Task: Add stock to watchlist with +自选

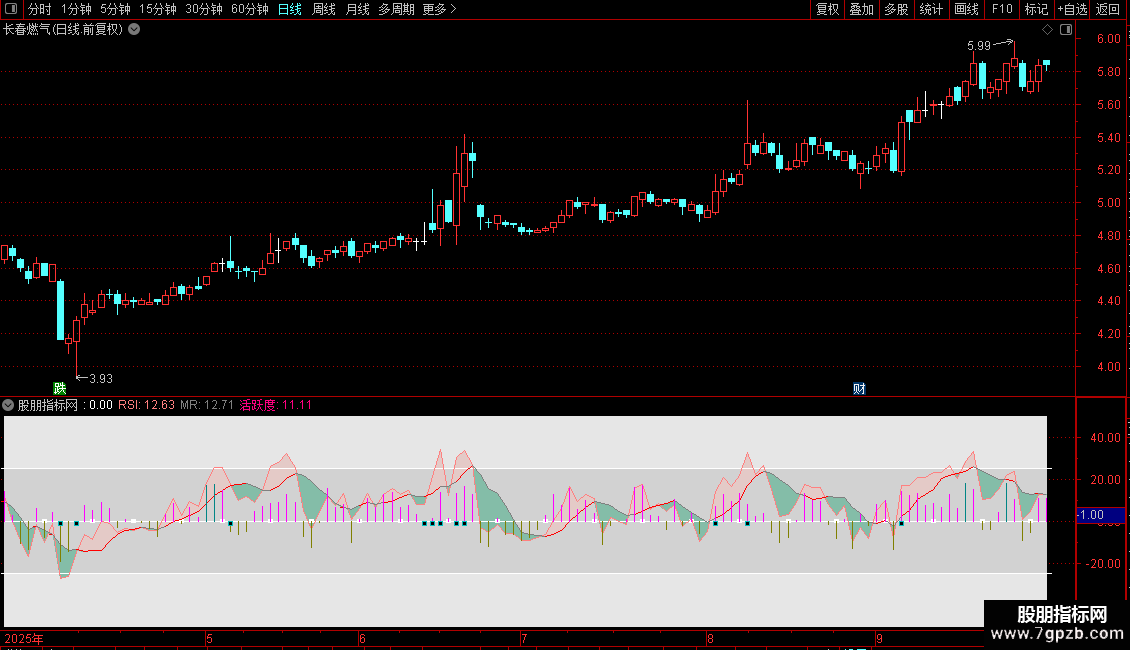Action: [x=1072, y=9]
